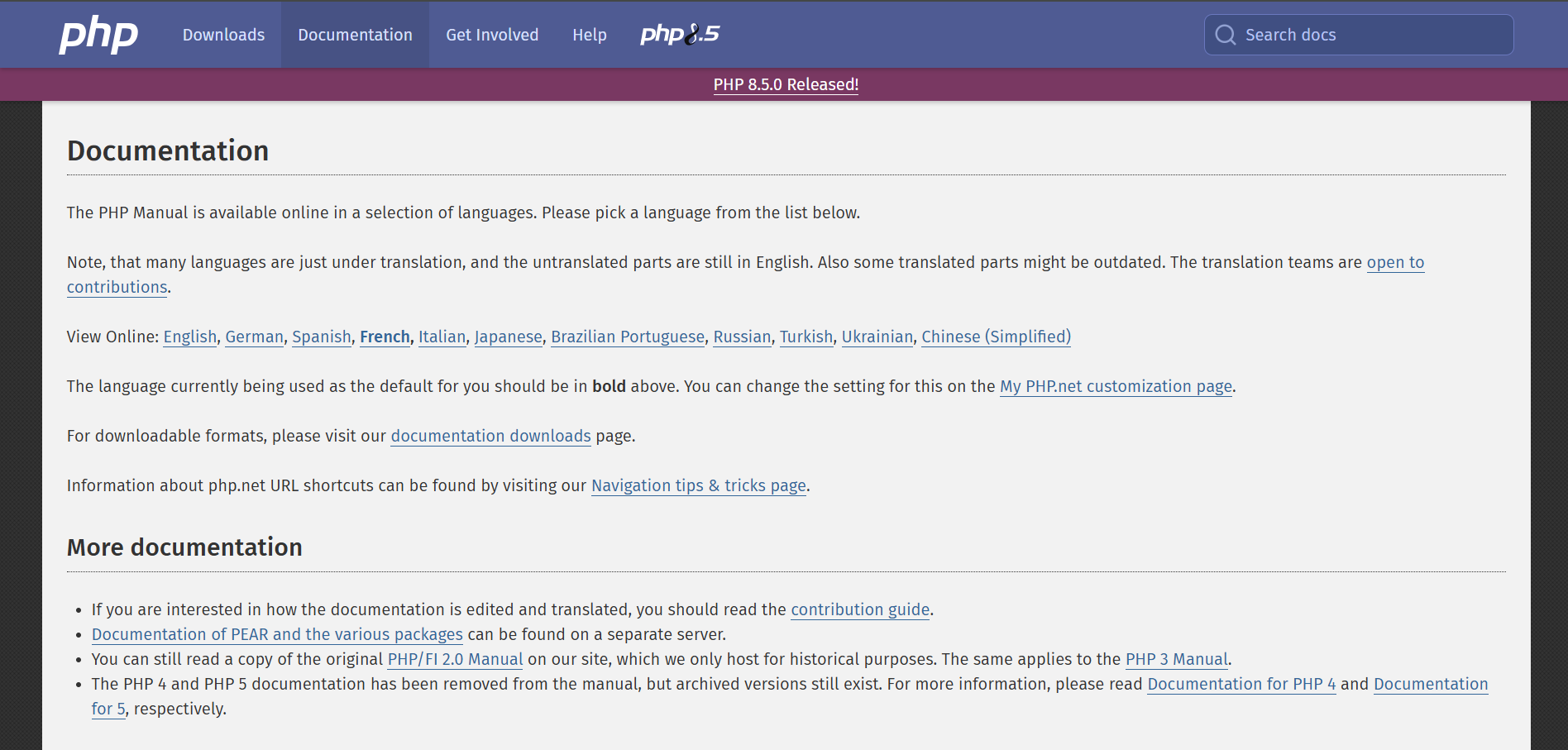1568x750 pixels.
Task: Open the Help navigation item
Action: point(590,35)
